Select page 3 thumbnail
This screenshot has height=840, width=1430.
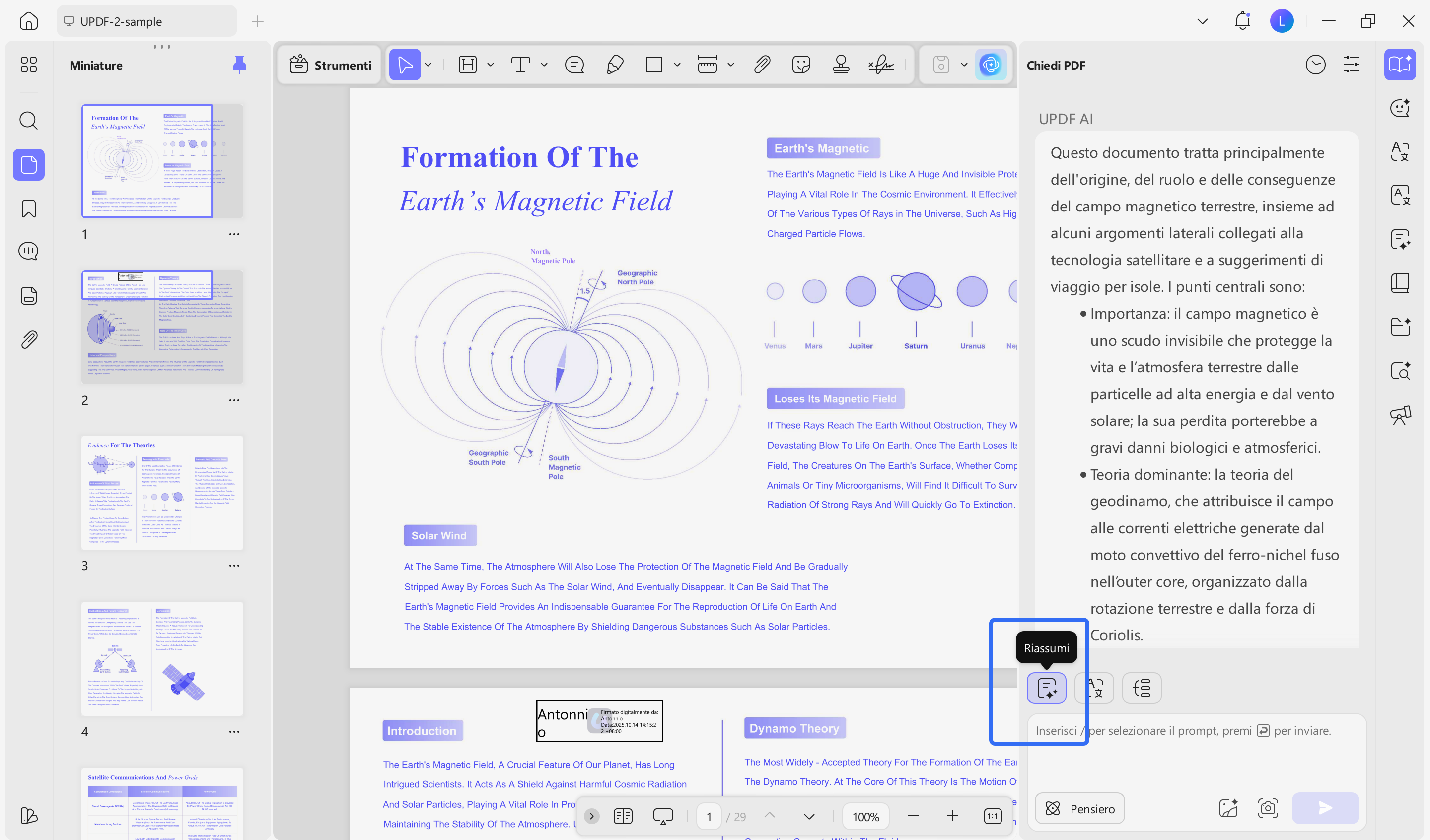(x=162, y=492)
